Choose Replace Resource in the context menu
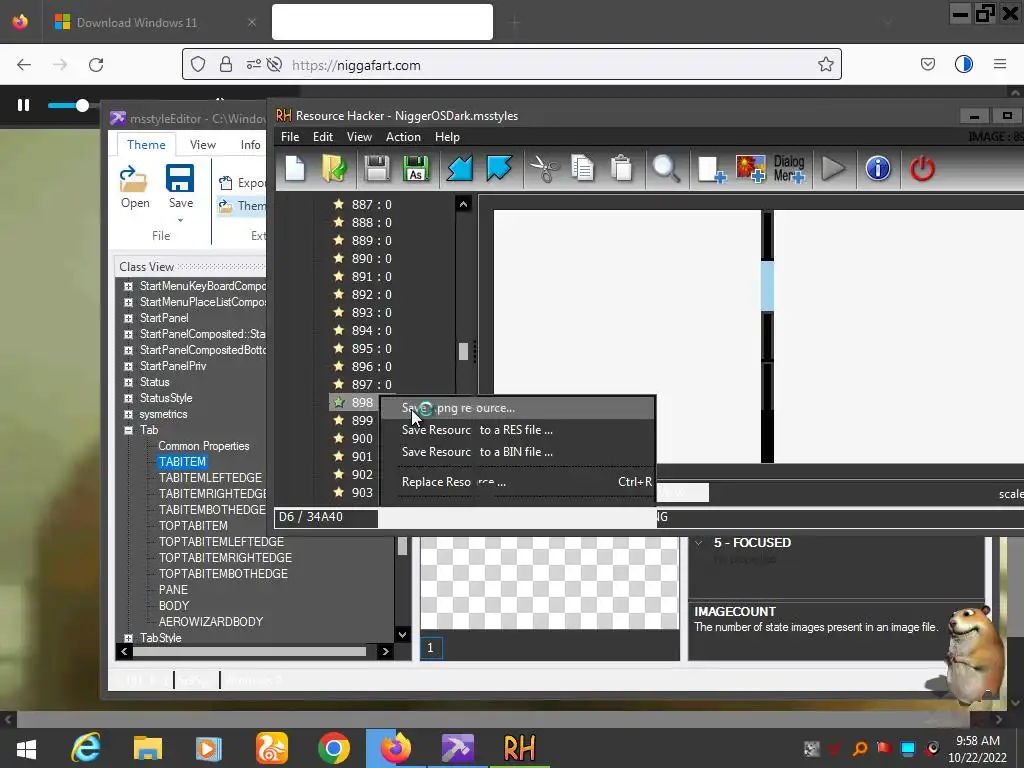 click(x=517, y=482)
